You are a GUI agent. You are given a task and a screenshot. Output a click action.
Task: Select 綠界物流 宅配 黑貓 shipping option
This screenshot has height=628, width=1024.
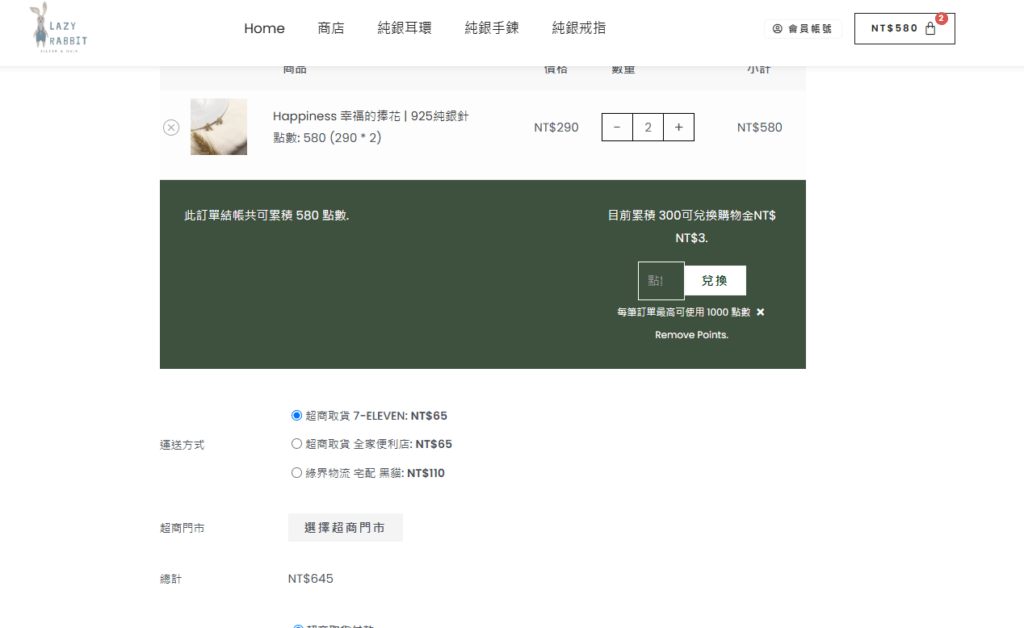click(x=296, y=473)
